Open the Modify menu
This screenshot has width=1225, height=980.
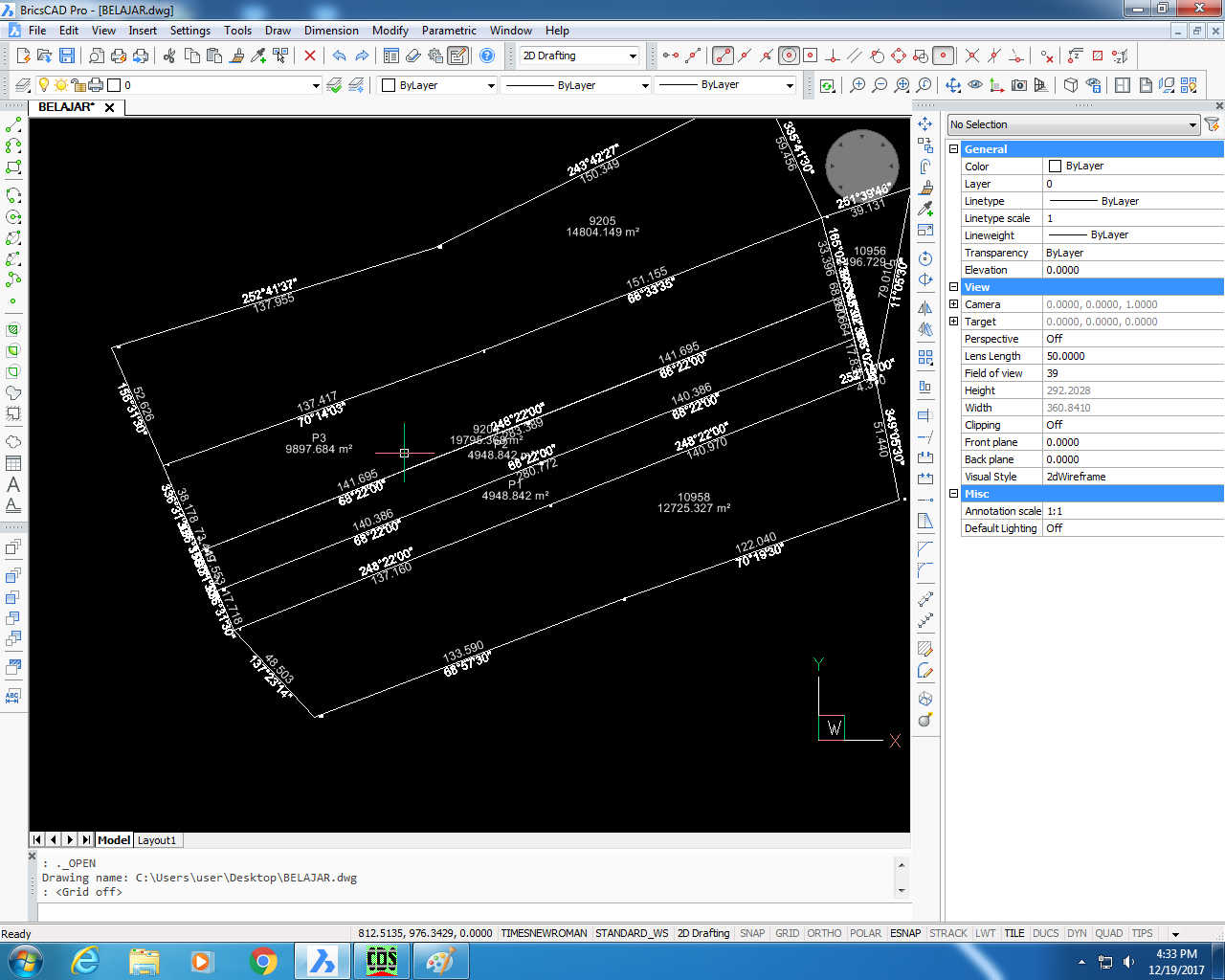coord(390,30)
